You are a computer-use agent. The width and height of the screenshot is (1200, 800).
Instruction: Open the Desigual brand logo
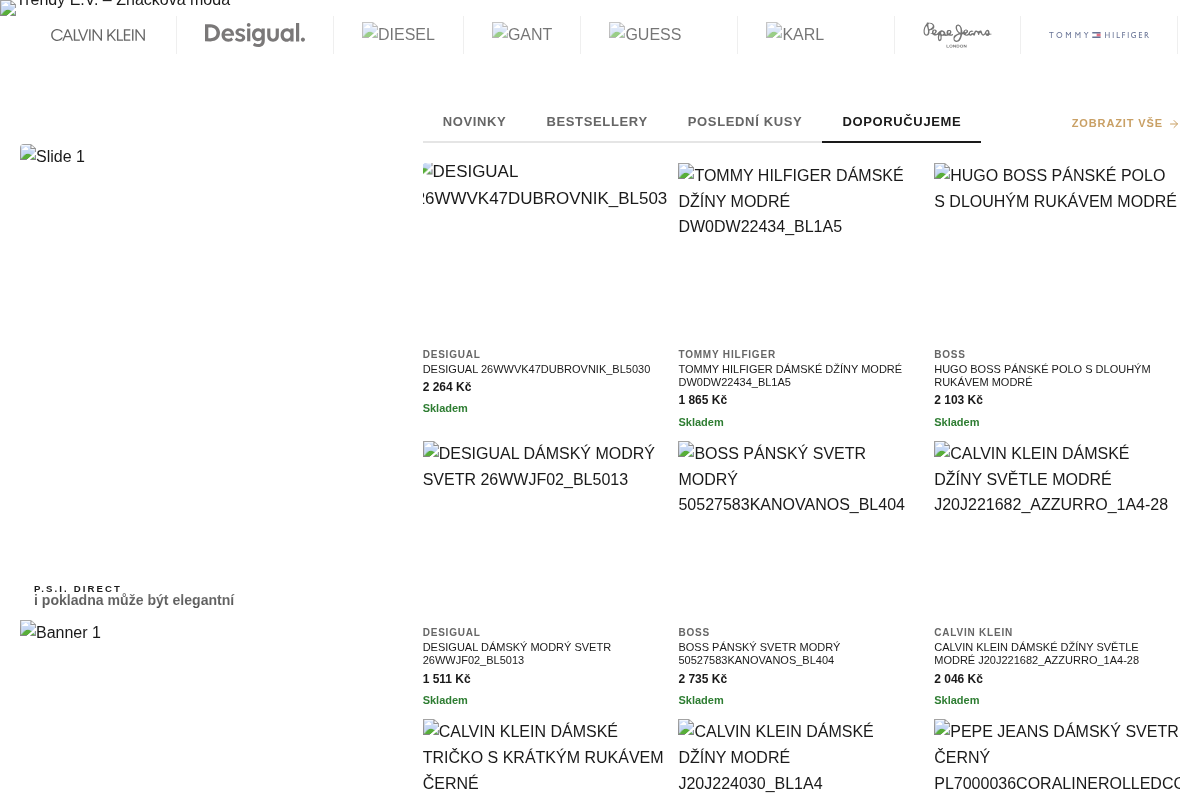(x=255, y=35)
